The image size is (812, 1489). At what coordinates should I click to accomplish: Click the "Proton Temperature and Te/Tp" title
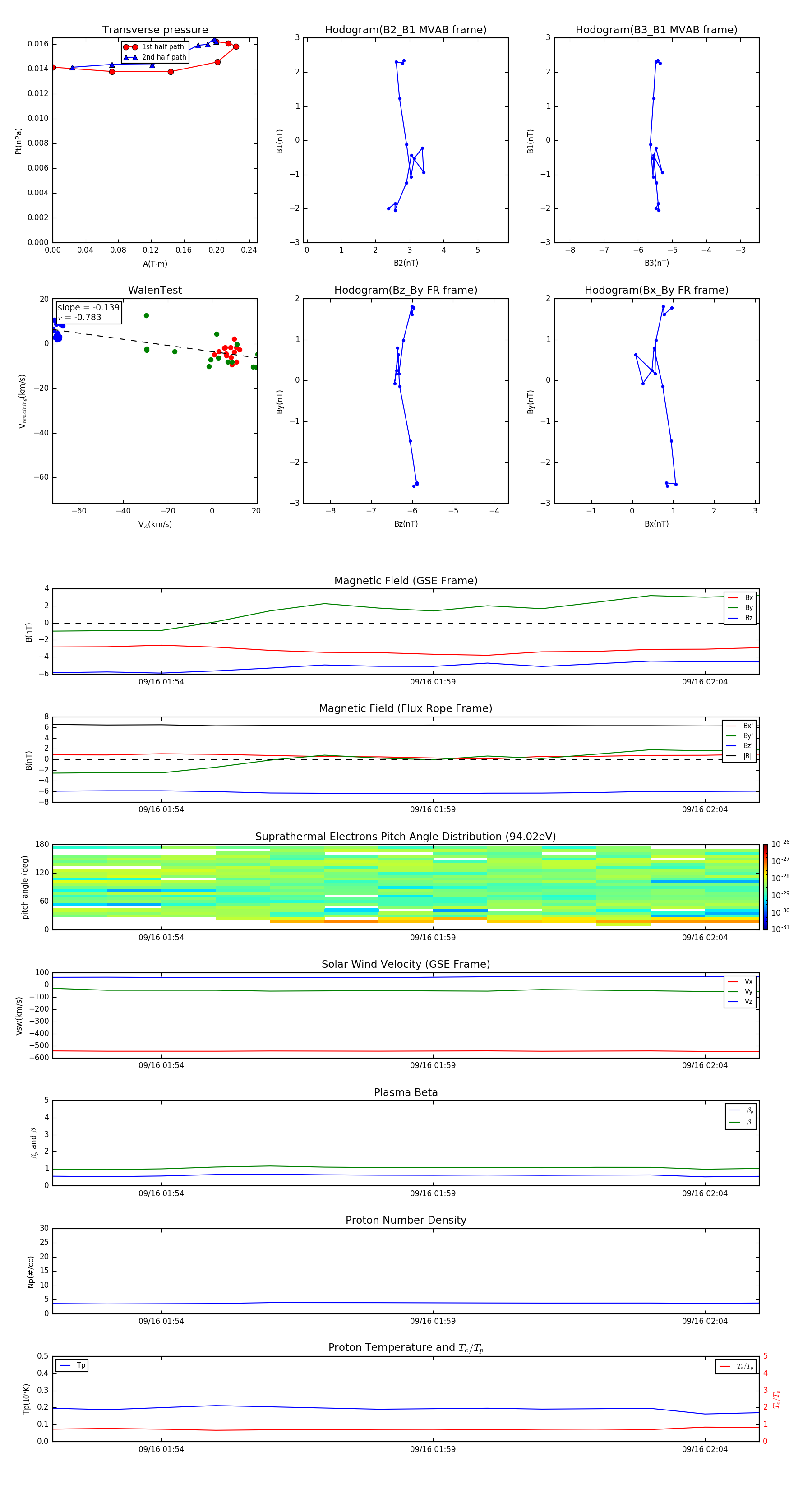tap(406, 1348)
